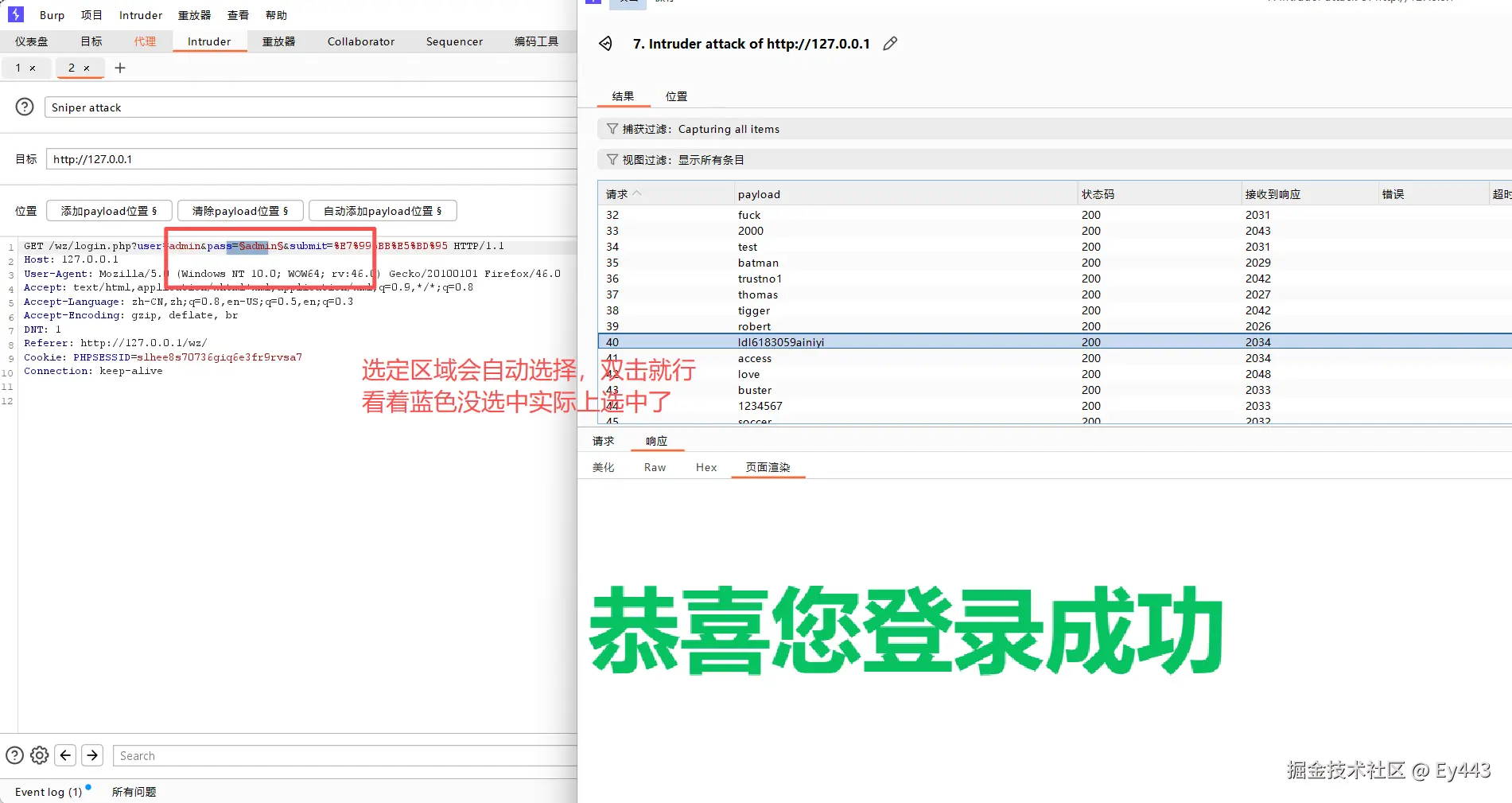Sort results by 接收到响应 column header
This screenshot has height=803, width=1512.
(1310, 194)
